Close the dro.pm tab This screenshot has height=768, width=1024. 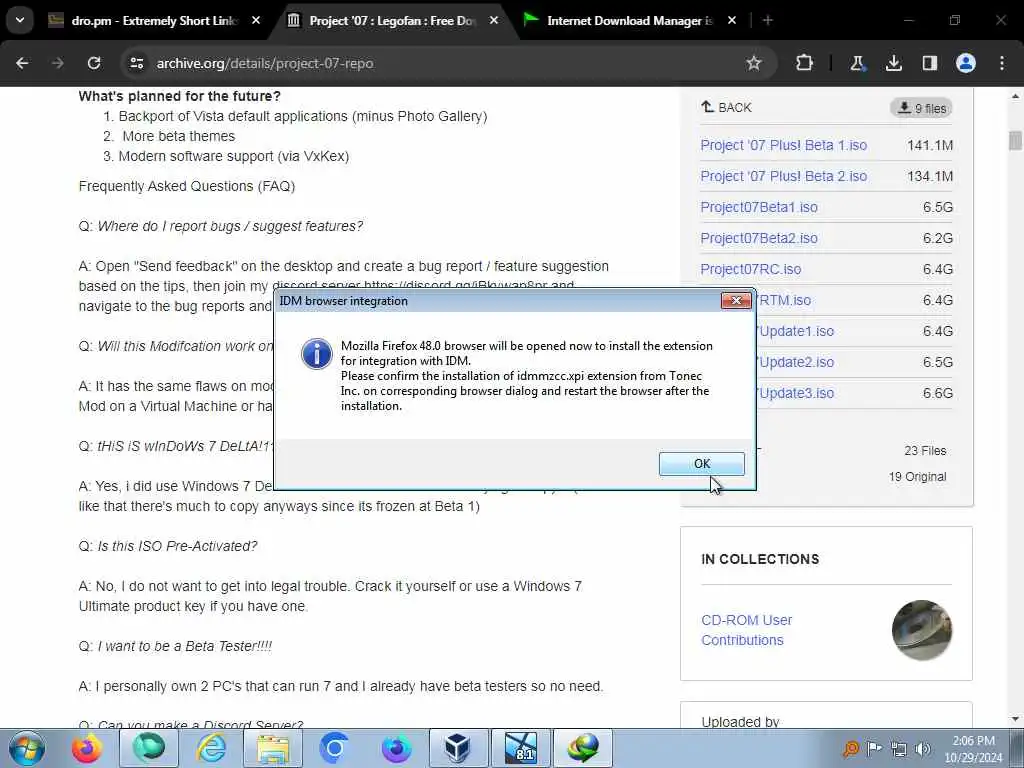pos(256,21)
